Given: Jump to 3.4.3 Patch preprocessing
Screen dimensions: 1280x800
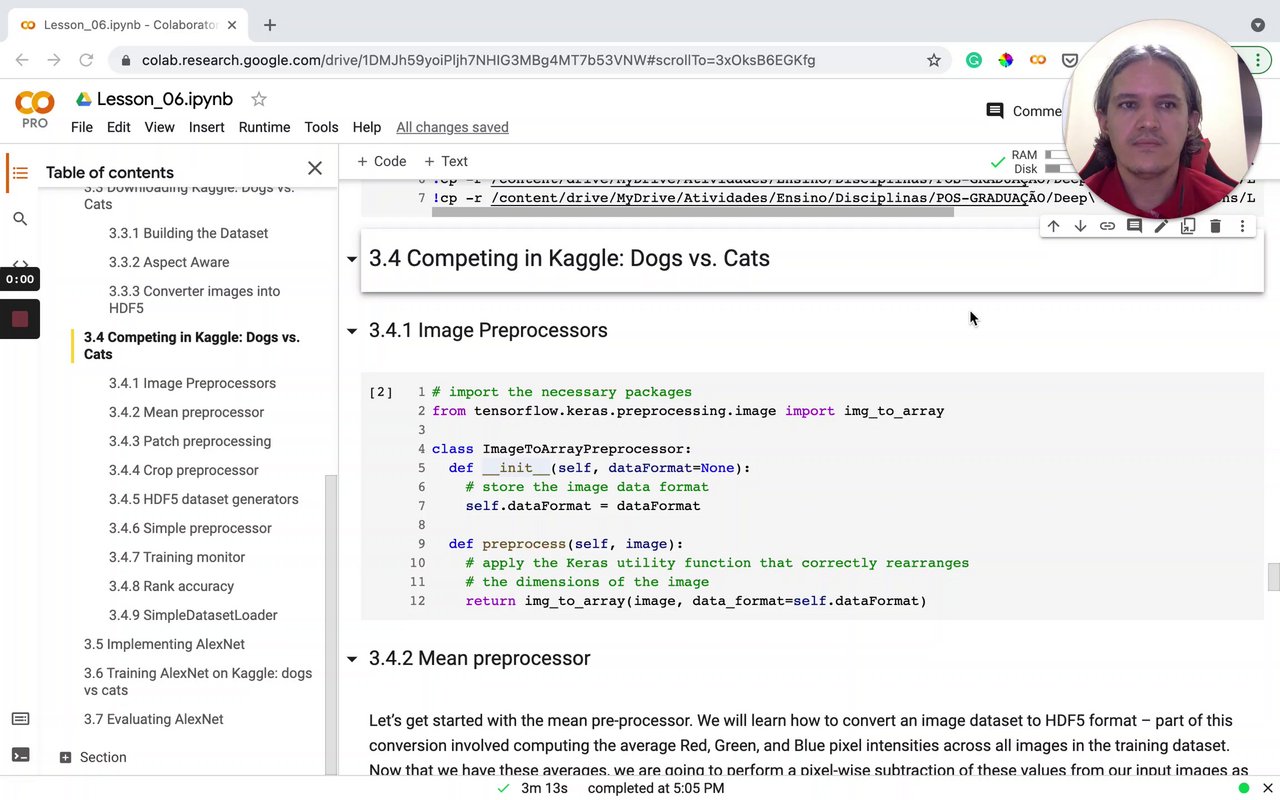Looking at the screenshot, I should 190,441.
